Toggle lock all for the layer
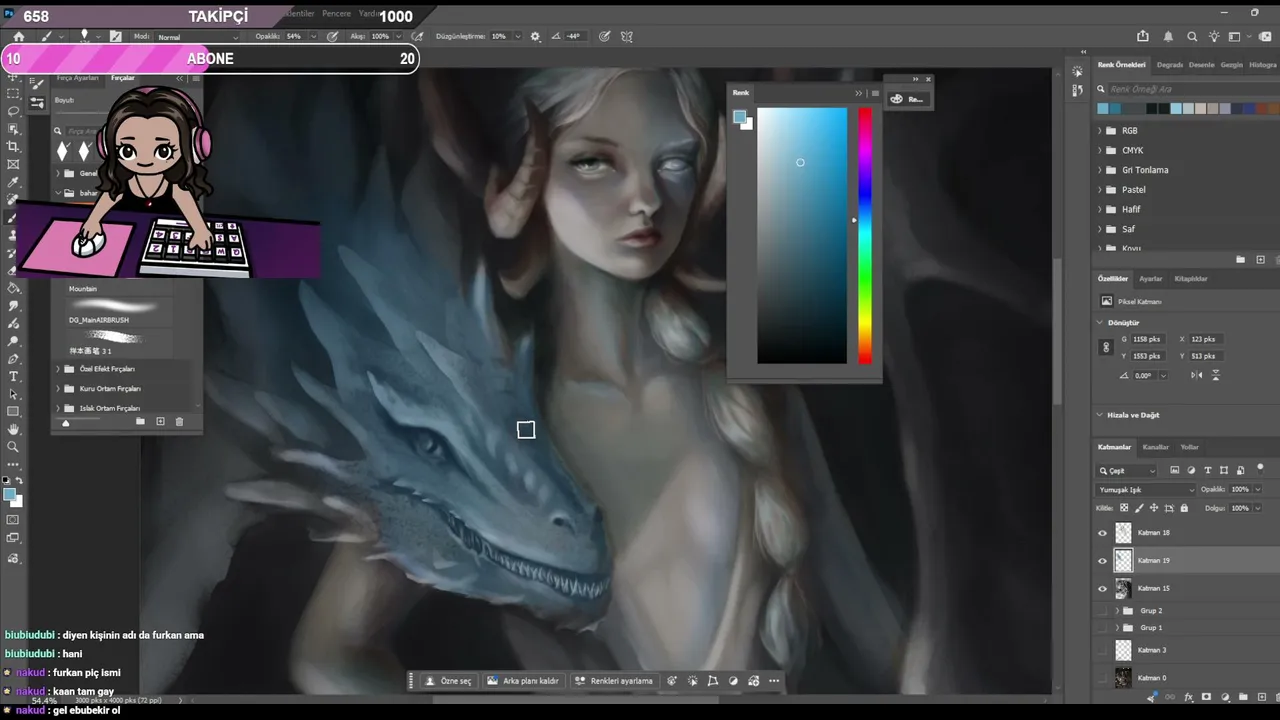Image resolution: width=1280 pixels, height=720 pixels. (x=1184, y=508)
